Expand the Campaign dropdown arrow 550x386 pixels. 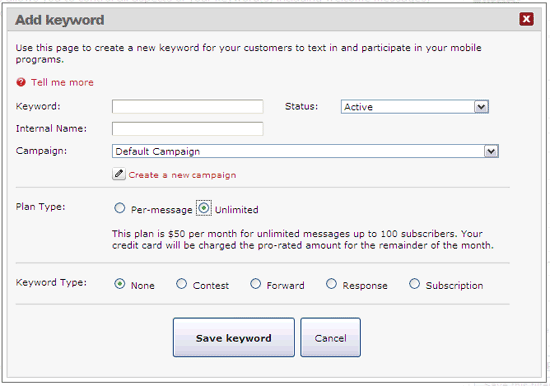point(491,151)
